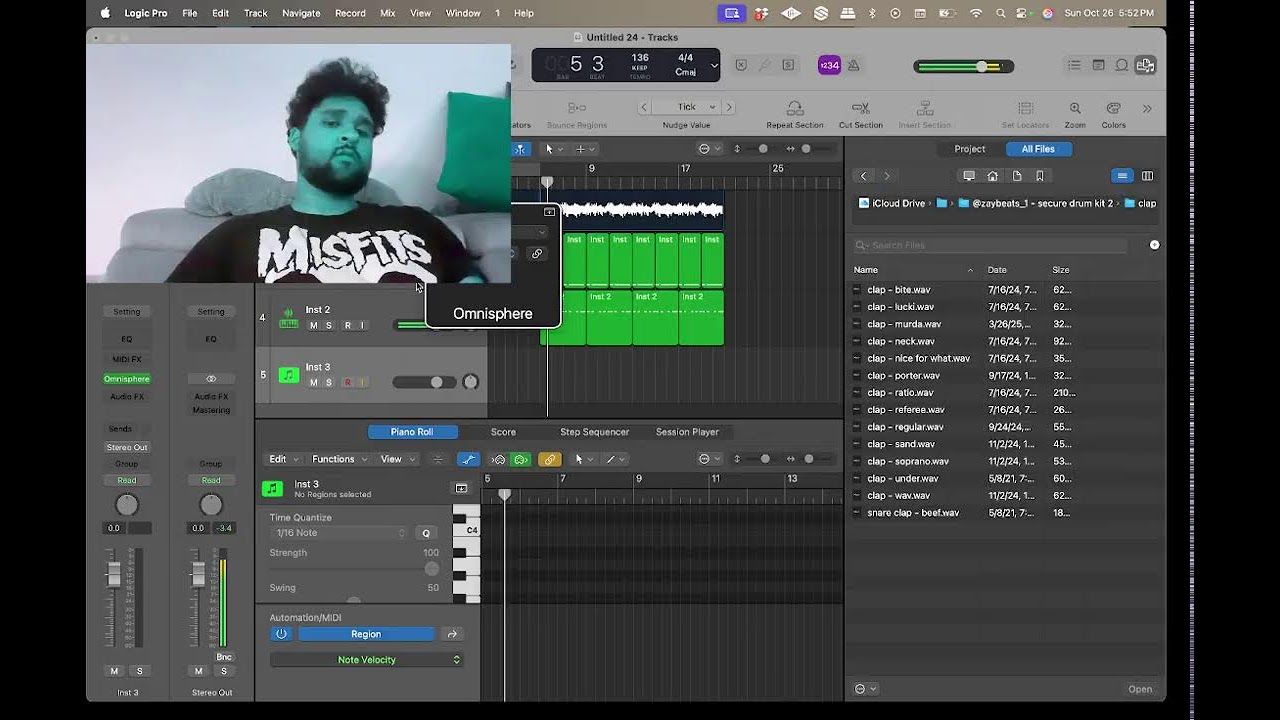Go to Home folder in file browser
This screenshot has width=1280, height=720.
pos(992,176)
